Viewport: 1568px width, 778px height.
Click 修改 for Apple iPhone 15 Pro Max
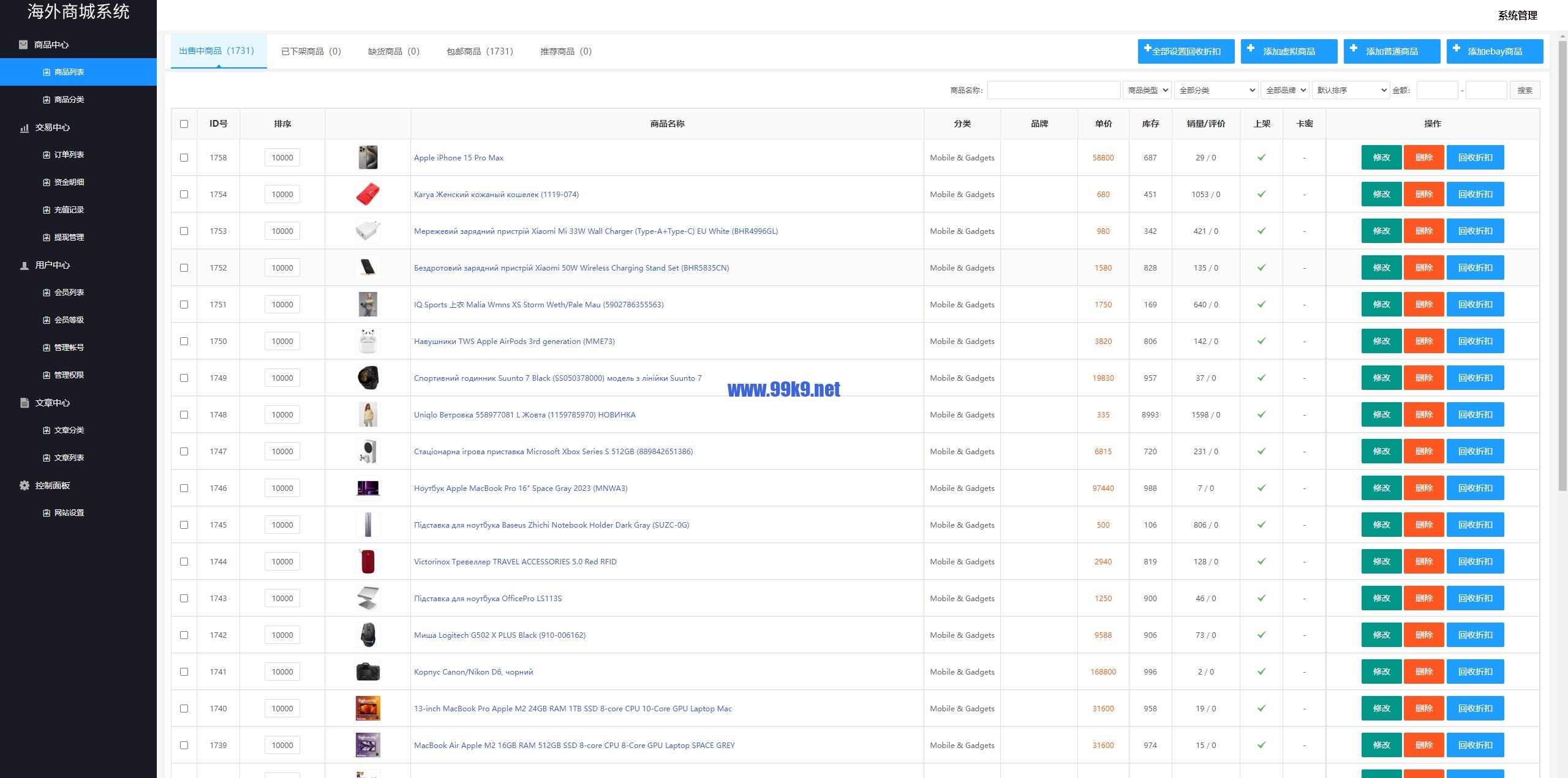[x=1381, y=157]
